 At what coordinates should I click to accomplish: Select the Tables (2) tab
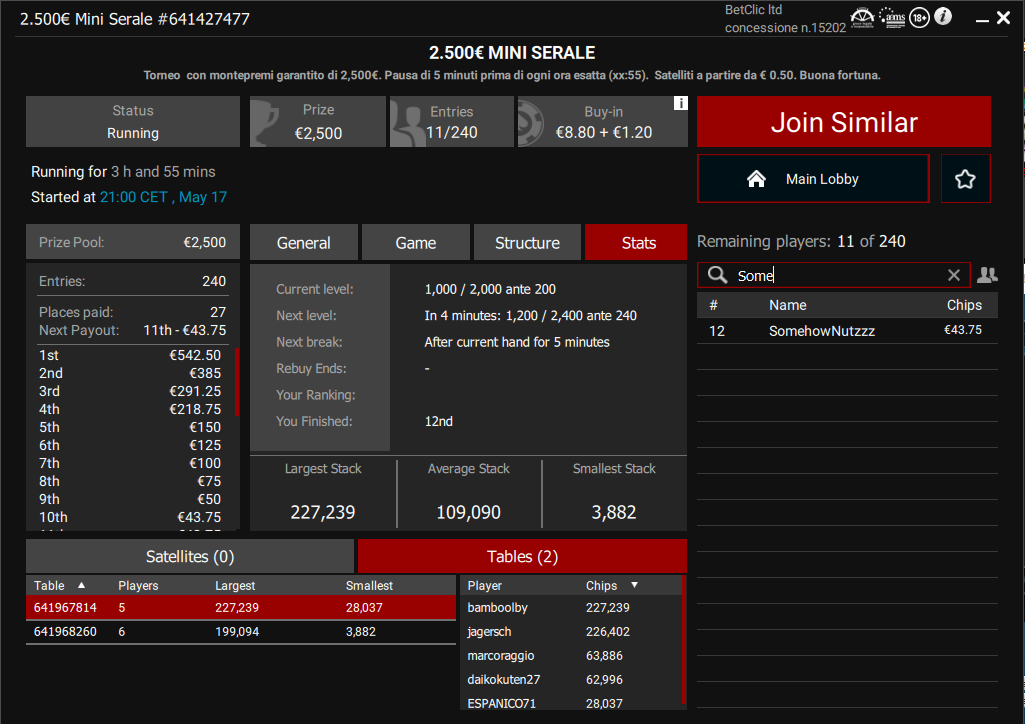click(522, 556)
